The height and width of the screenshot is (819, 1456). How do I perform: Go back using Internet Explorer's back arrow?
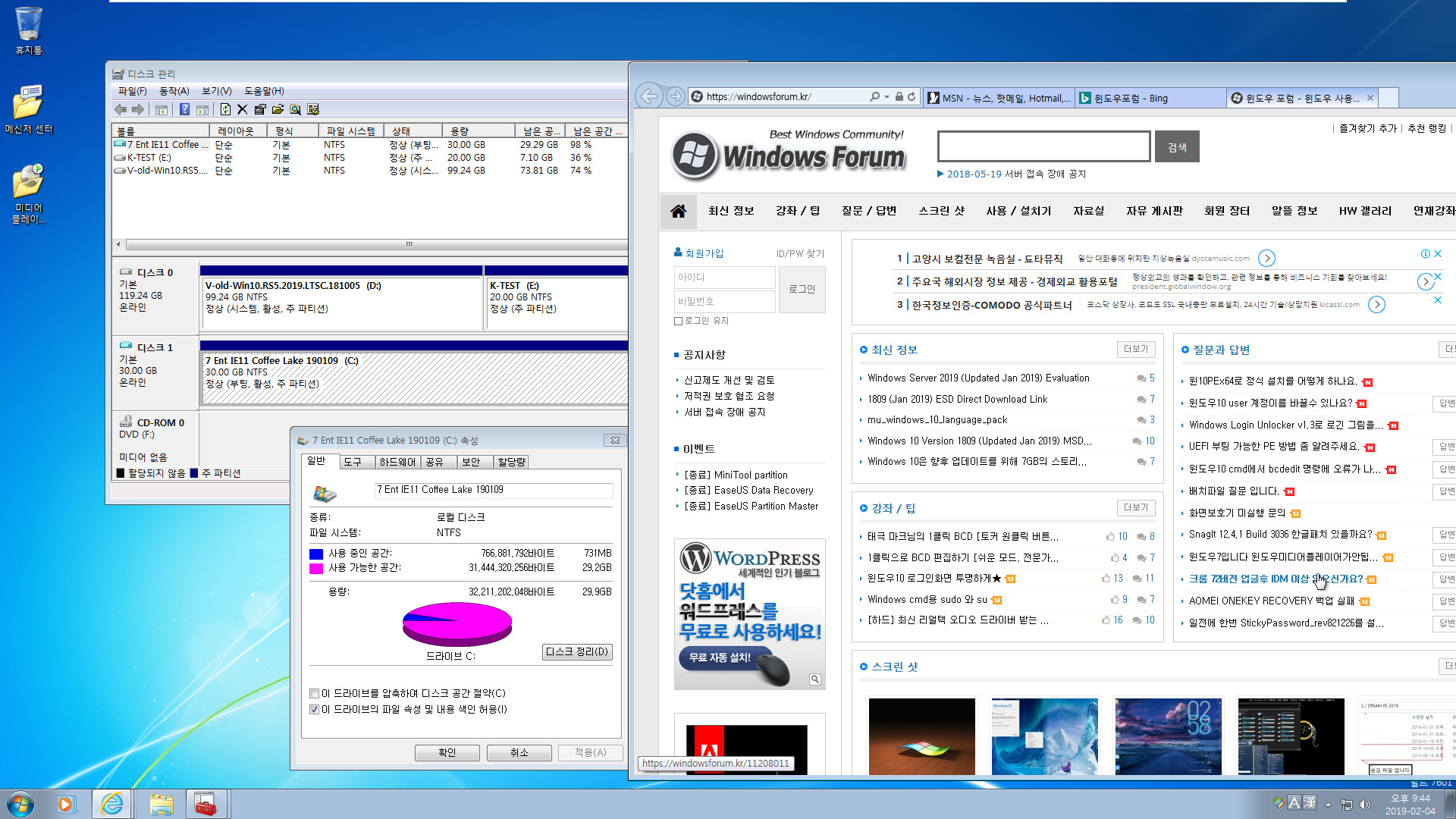pos(649,96)
